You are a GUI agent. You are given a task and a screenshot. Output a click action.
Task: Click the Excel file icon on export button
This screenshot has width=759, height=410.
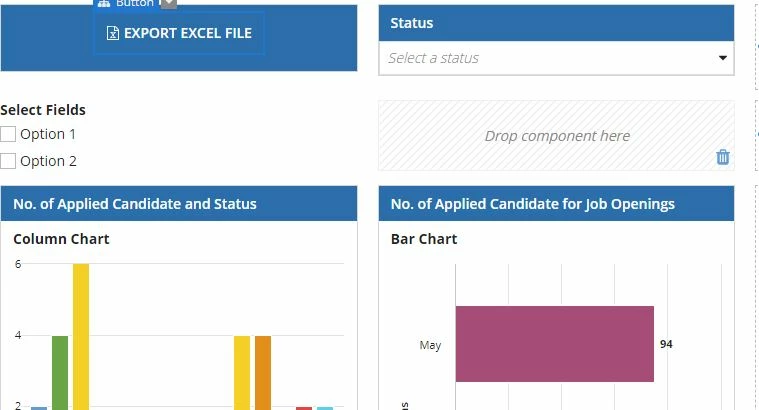112,33
